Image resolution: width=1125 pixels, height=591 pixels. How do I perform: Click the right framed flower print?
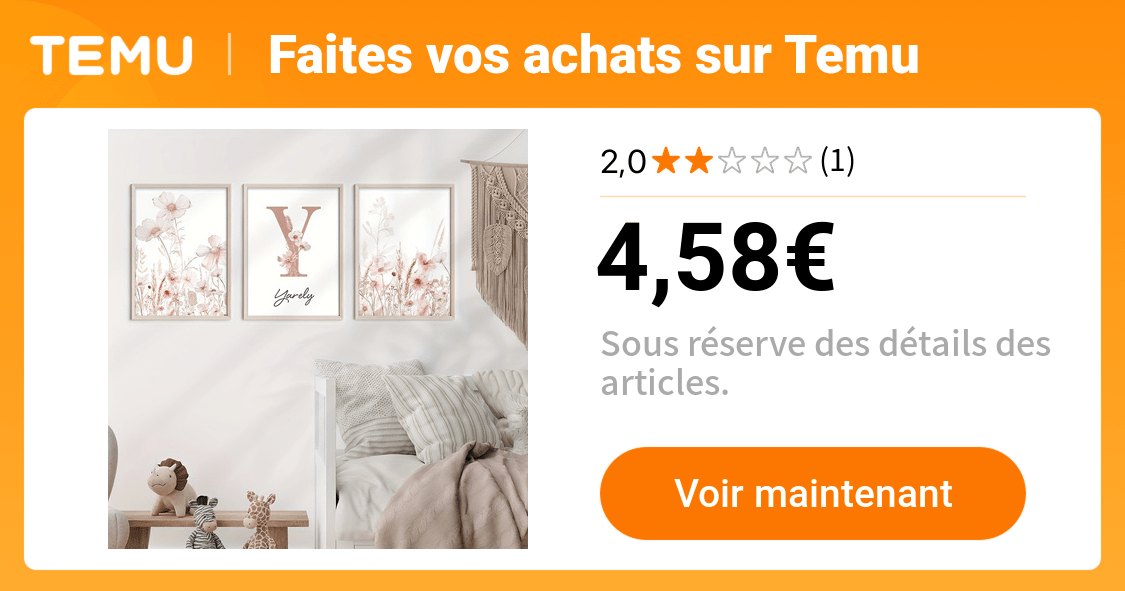click(x=405, y=252)
